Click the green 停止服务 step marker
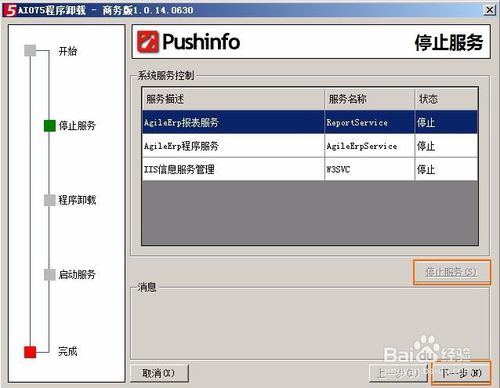 click(x=50, y=126)
